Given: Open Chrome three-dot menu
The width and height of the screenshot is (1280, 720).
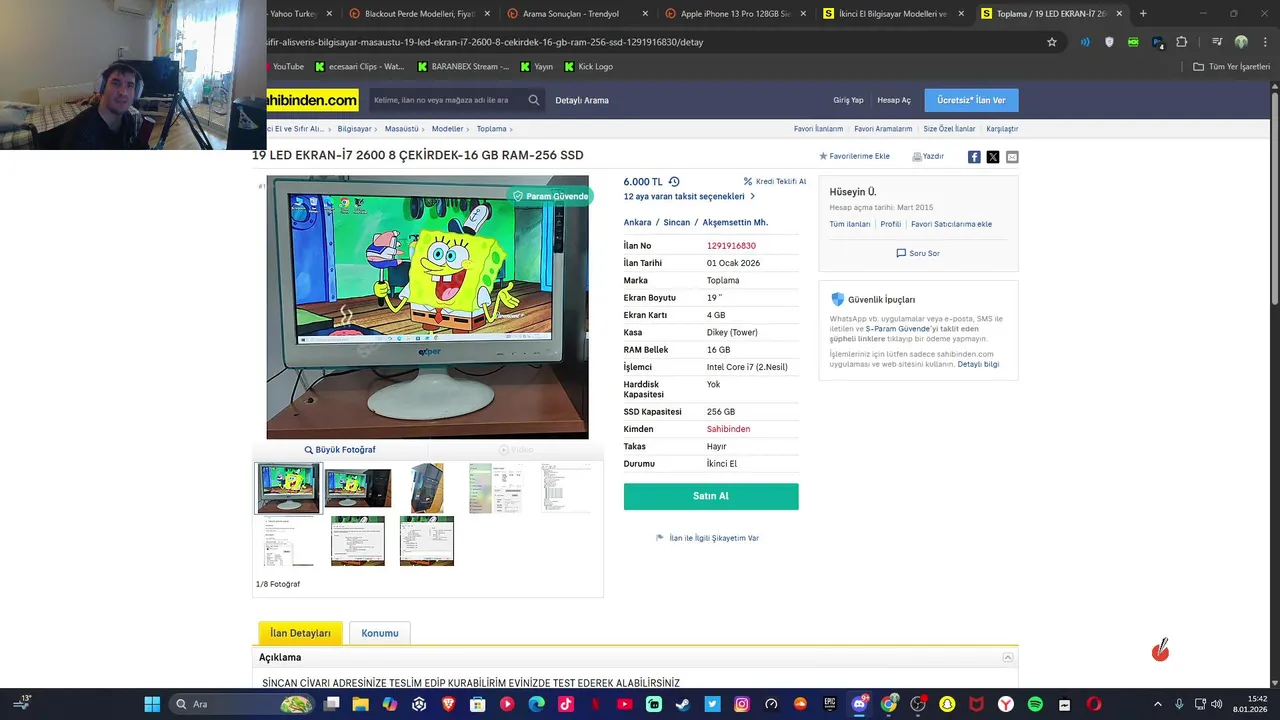Looking at the screenshot, I should [x=1264, y=42].
